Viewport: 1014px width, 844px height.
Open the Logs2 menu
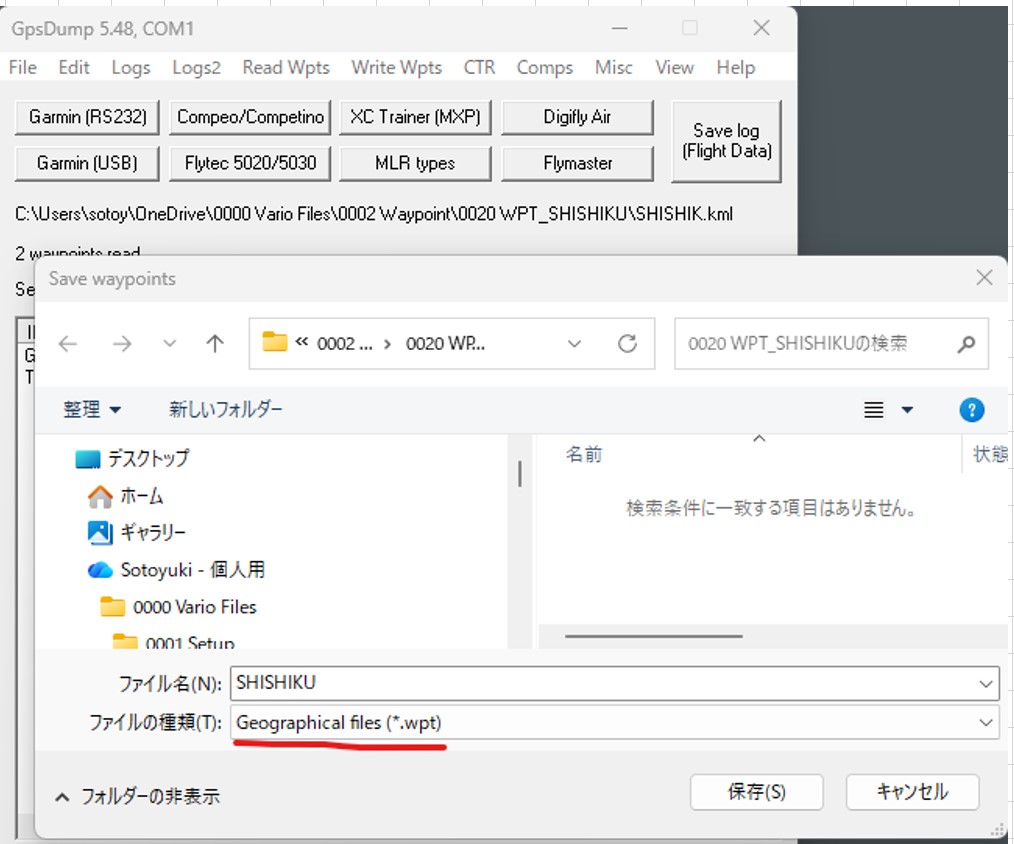[x=196, y=67]
